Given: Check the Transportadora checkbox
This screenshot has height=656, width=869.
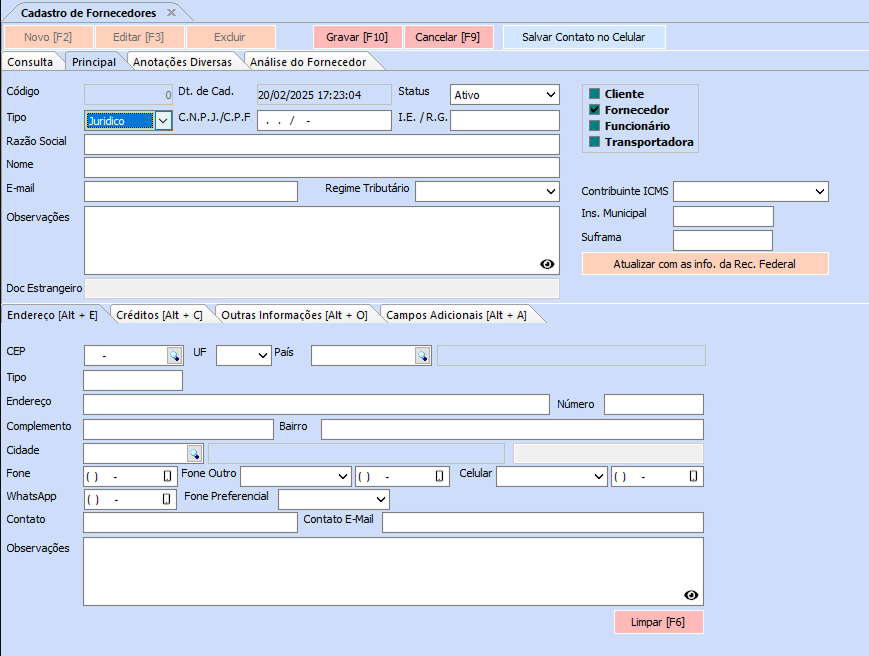Looking at the screenshot, I should coord(595,142).
